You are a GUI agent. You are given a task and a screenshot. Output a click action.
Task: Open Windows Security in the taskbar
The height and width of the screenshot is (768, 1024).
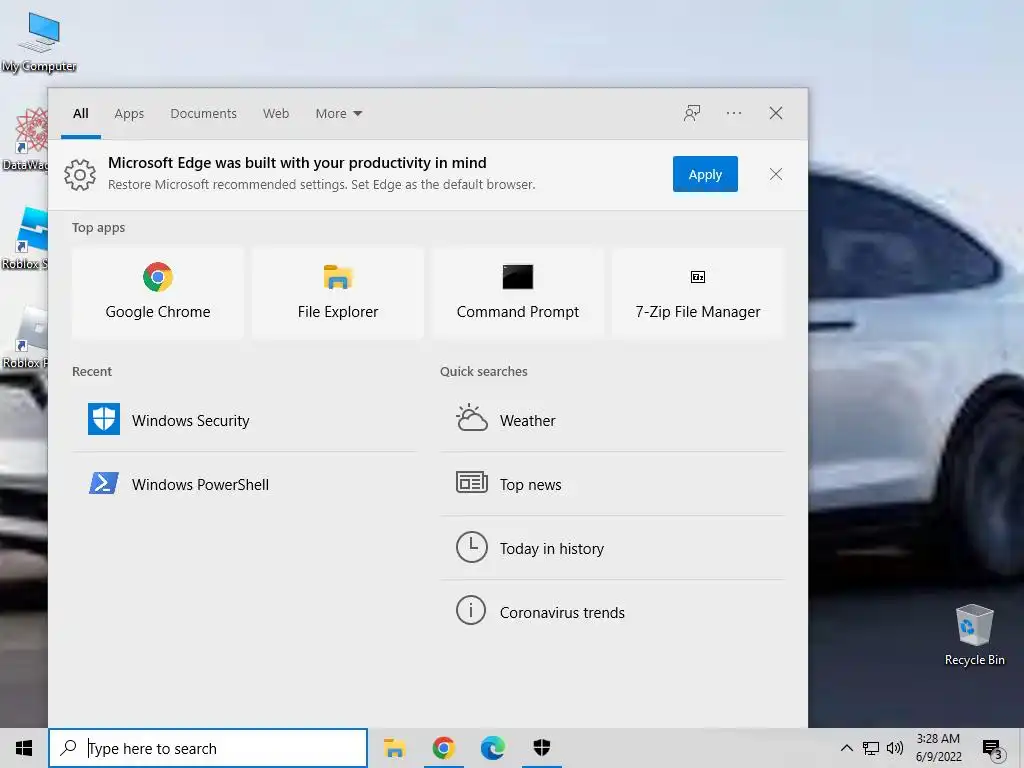541,748
